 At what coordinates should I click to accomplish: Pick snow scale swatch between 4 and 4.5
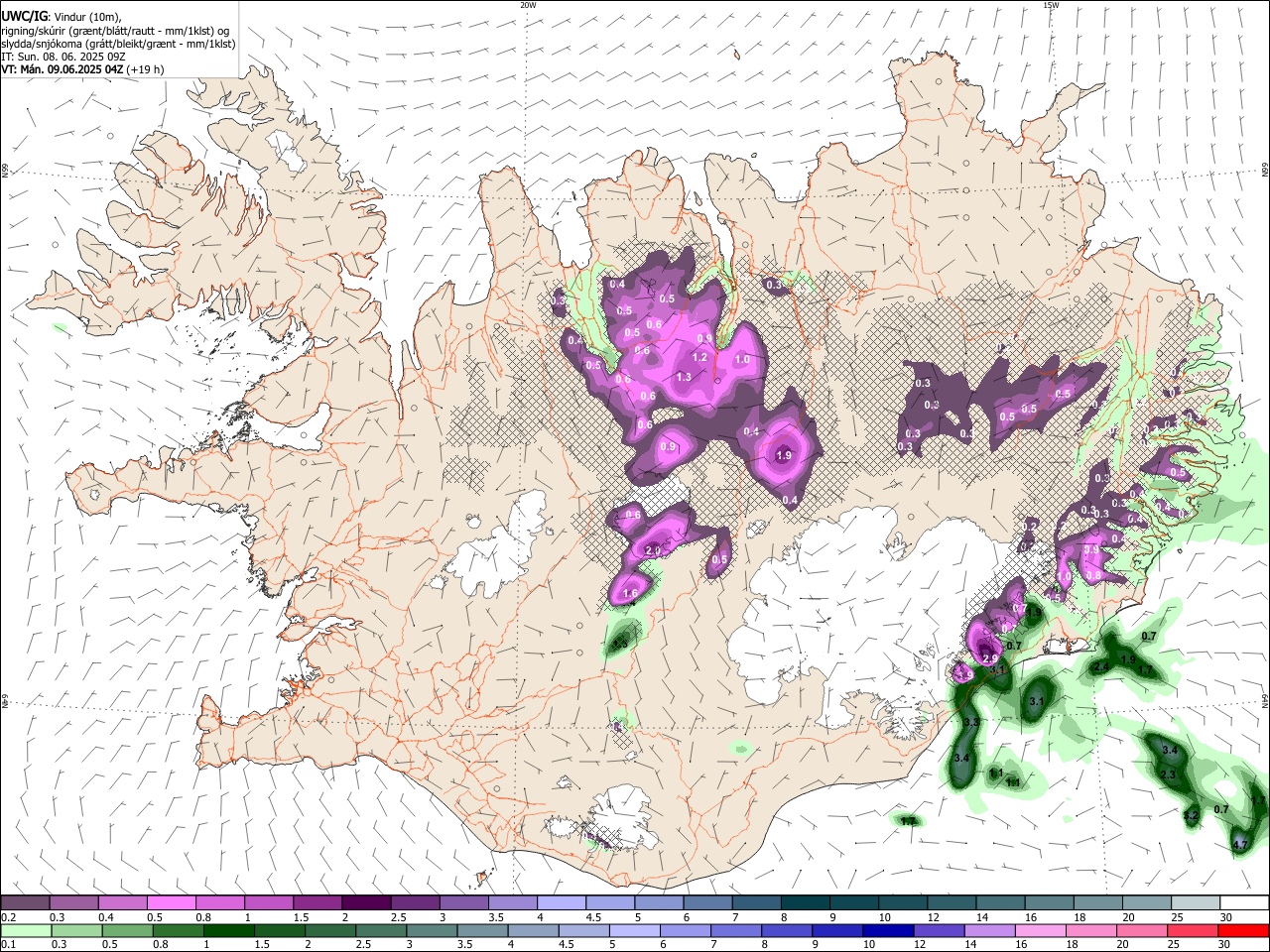(561, 902)
